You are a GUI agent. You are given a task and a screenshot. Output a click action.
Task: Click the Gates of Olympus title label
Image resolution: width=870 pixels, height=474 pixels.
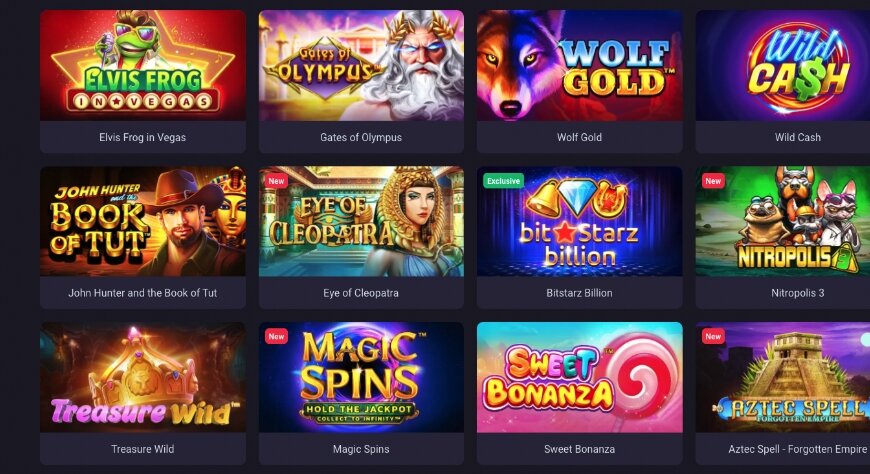click(361, 137)
